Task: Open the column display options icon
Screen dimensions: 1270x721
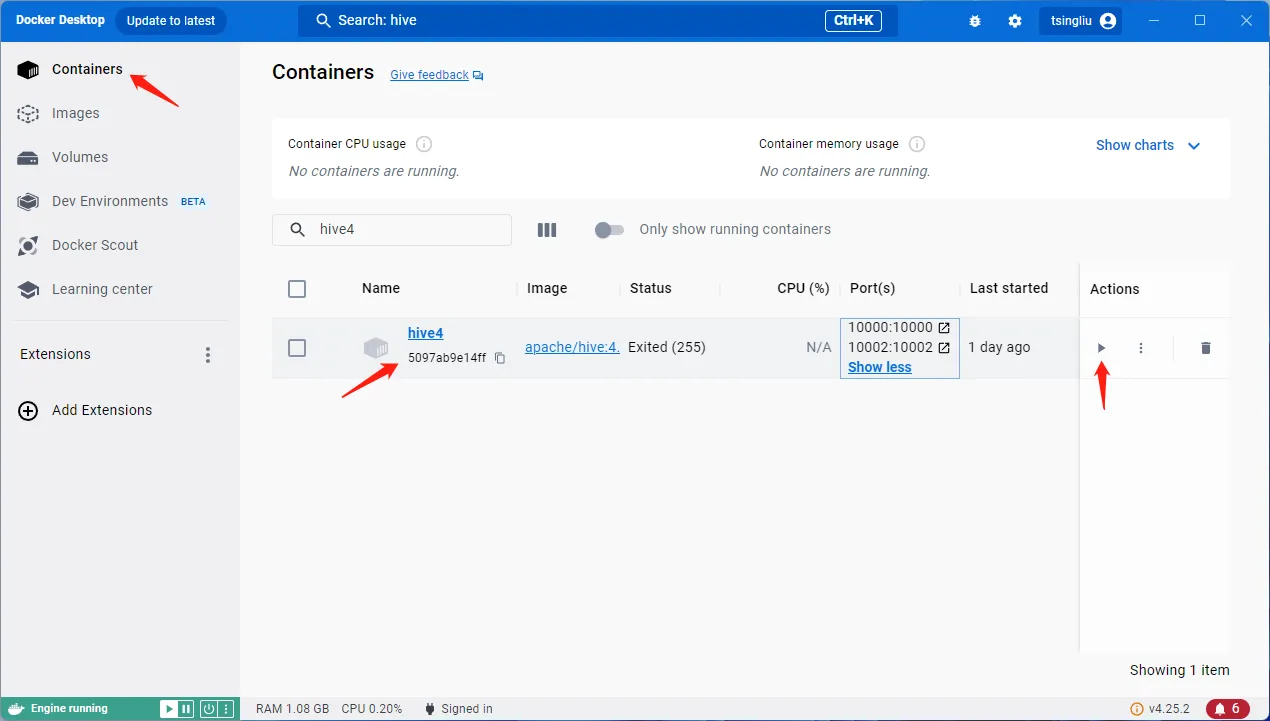Action: (x=547, y=230)
